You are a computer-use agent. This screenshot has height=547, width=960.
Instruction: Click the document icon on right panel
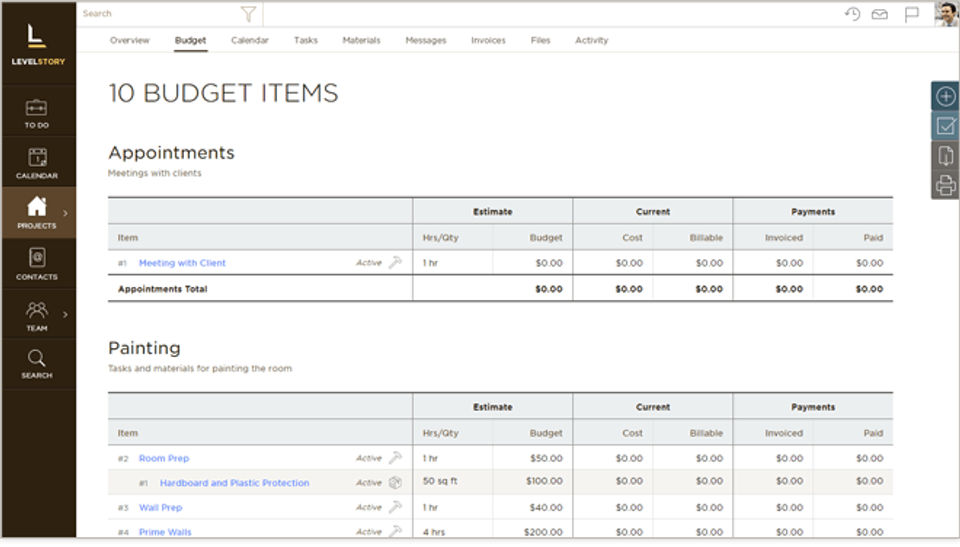point(945,156)
